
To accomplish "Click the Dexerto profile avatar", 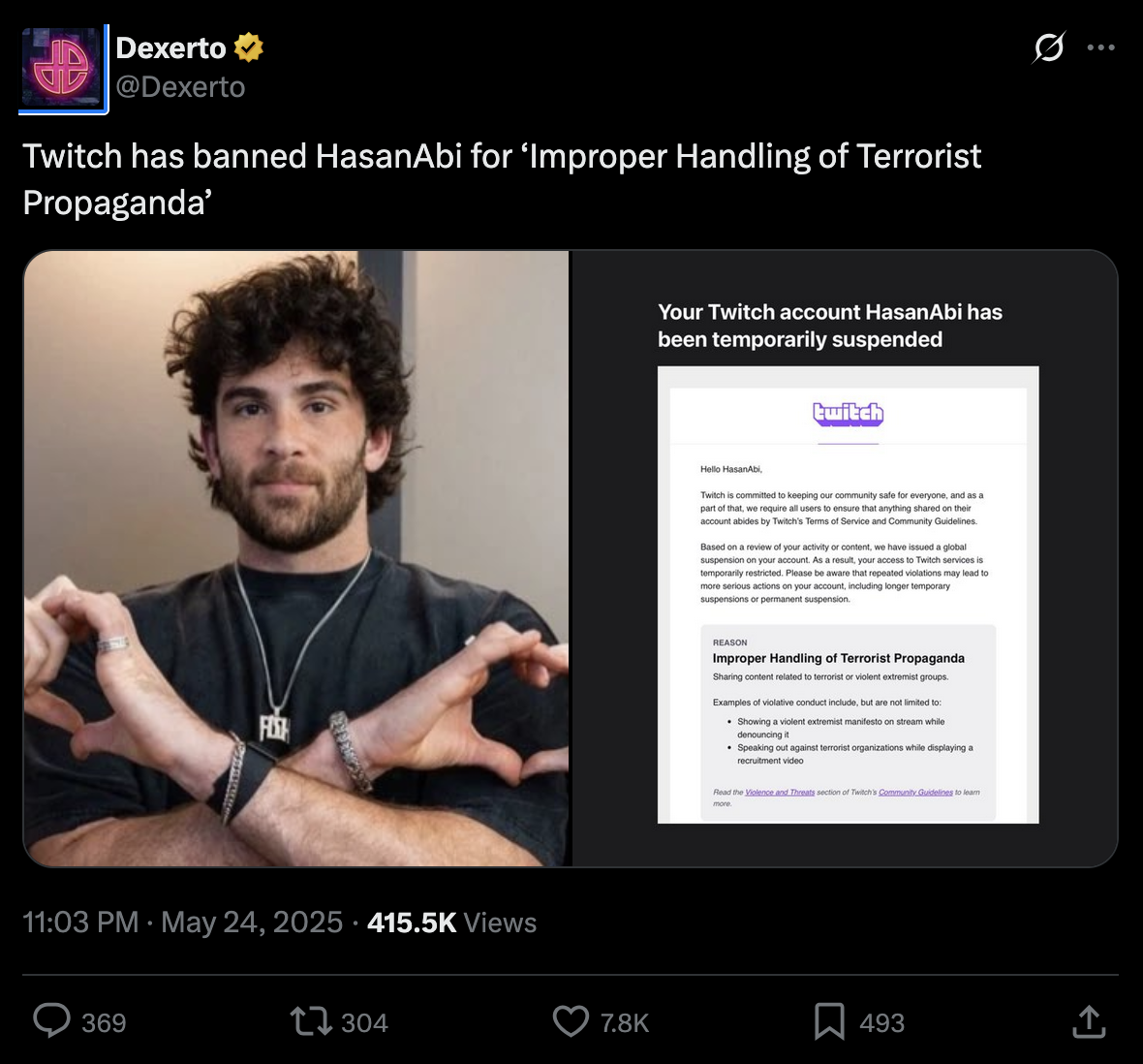I will click(x=63, y=69).
